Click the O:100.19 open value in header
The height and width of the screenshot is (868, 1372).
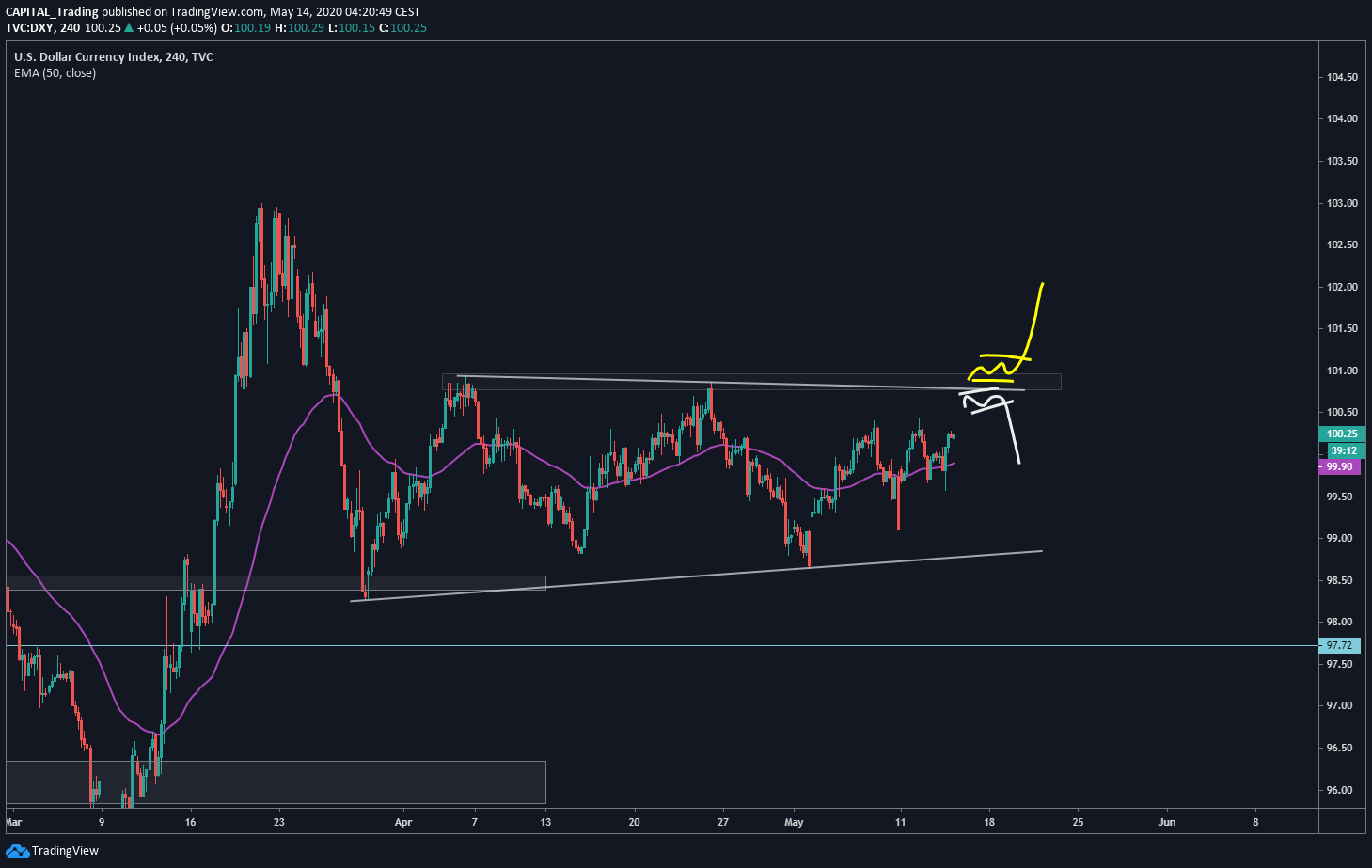click(x=245, y=27)
